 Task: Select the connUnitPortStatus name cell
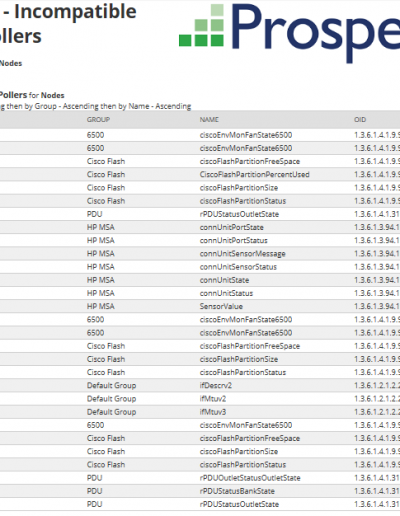233,240
